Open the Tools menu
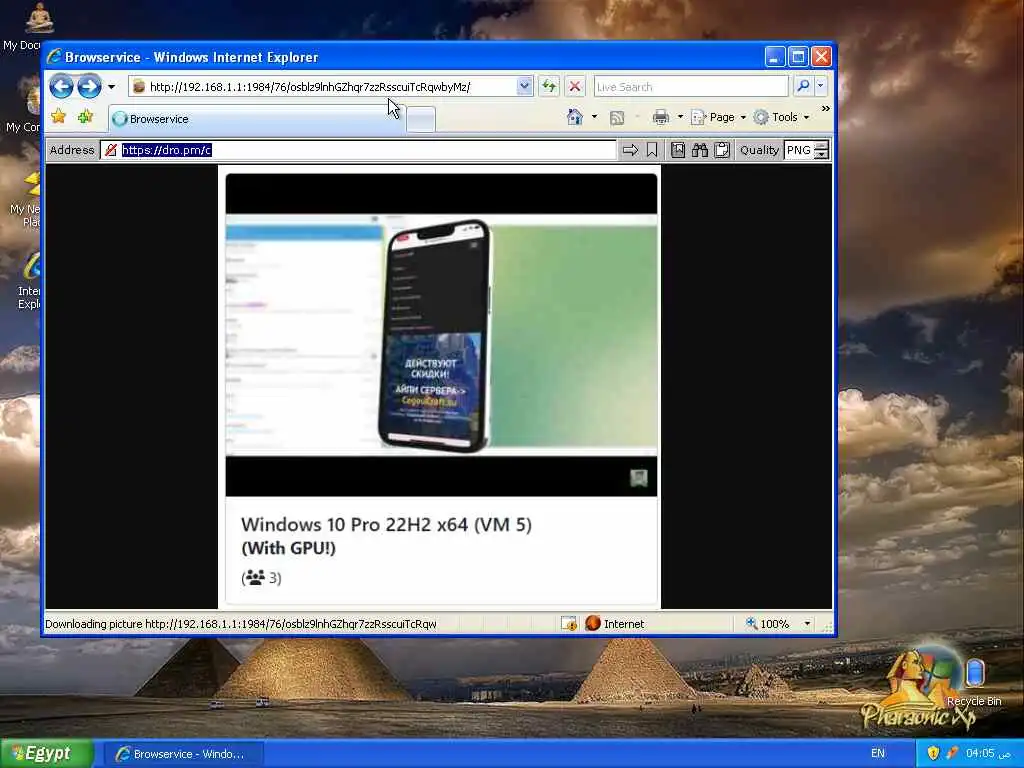Image resolution: width=1024 pixels, height=768 pixels. point(782,118)
